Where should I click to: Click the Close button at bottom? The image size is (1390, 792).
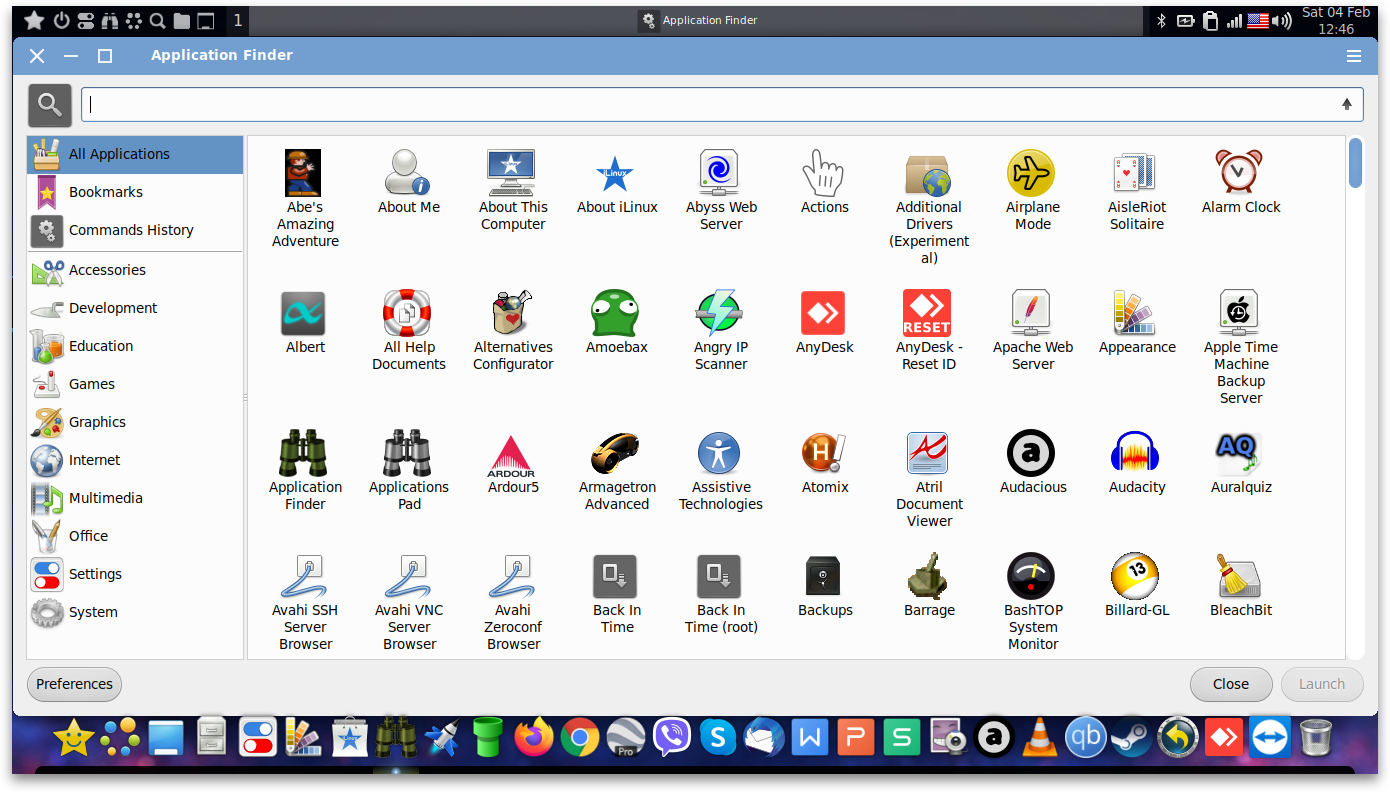click(x=1231, y=684)
